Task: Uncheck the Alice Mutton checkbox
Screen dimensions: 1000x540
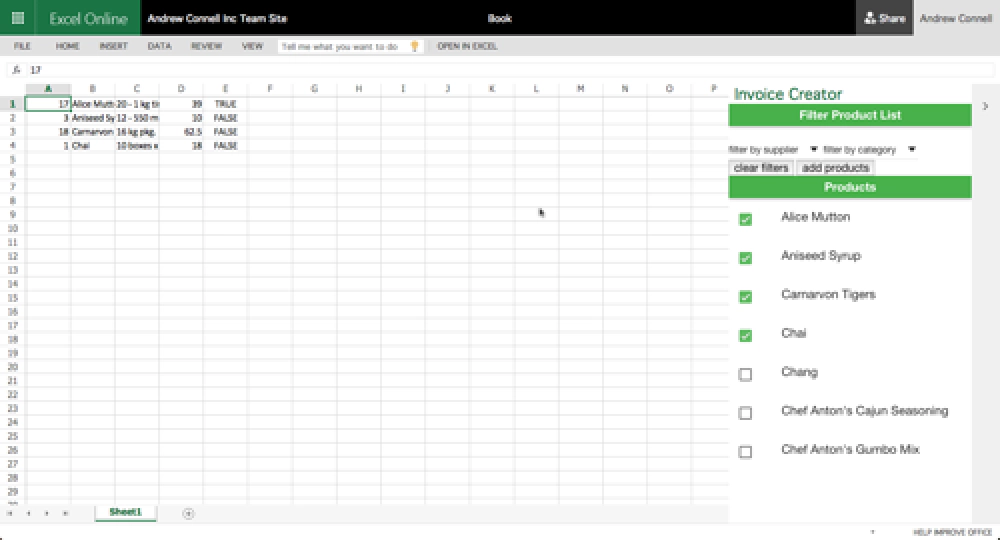Action: 745,220
